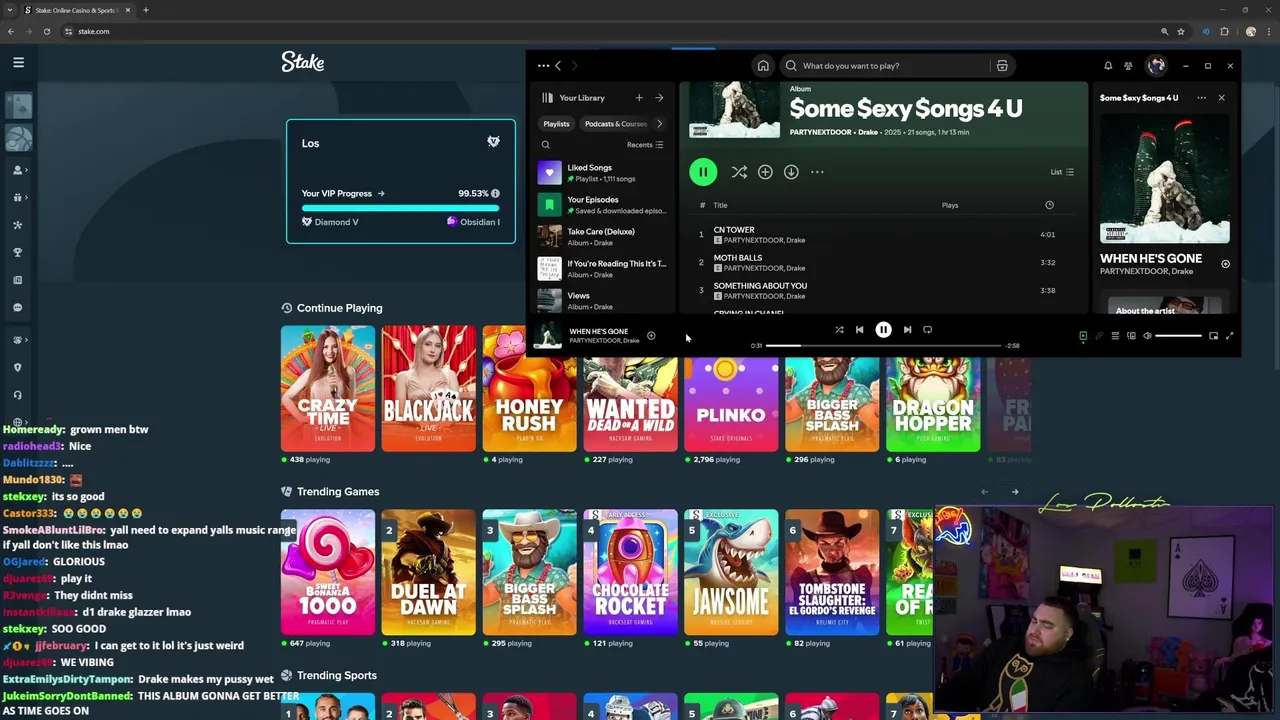Expand the gift promotions section in Stake sidebar
This screenshot has height=720, width=1280.
(18, 198)
